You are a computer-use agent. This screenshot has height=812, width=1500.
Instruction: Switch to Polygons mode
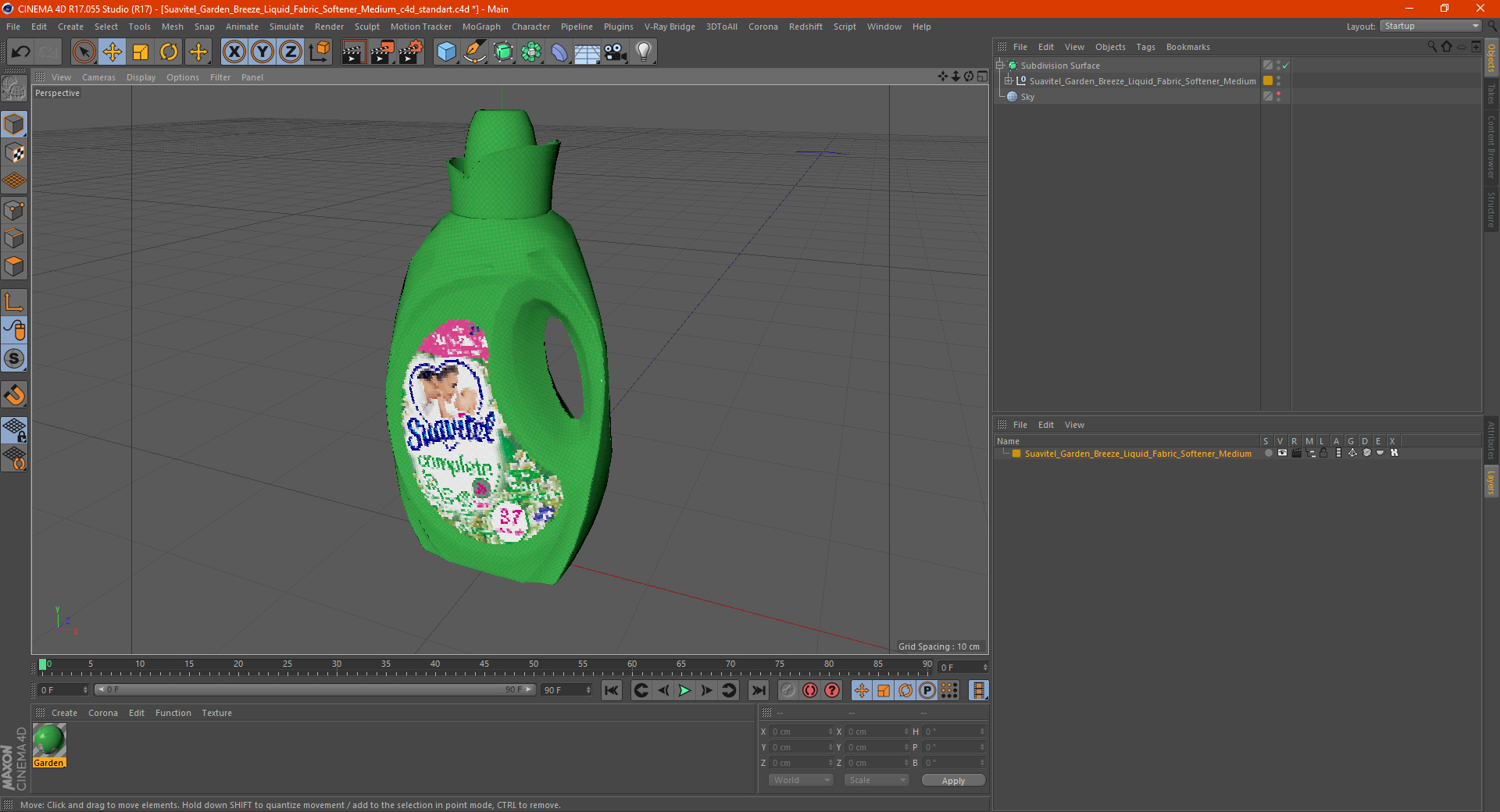tap(14, 267)
